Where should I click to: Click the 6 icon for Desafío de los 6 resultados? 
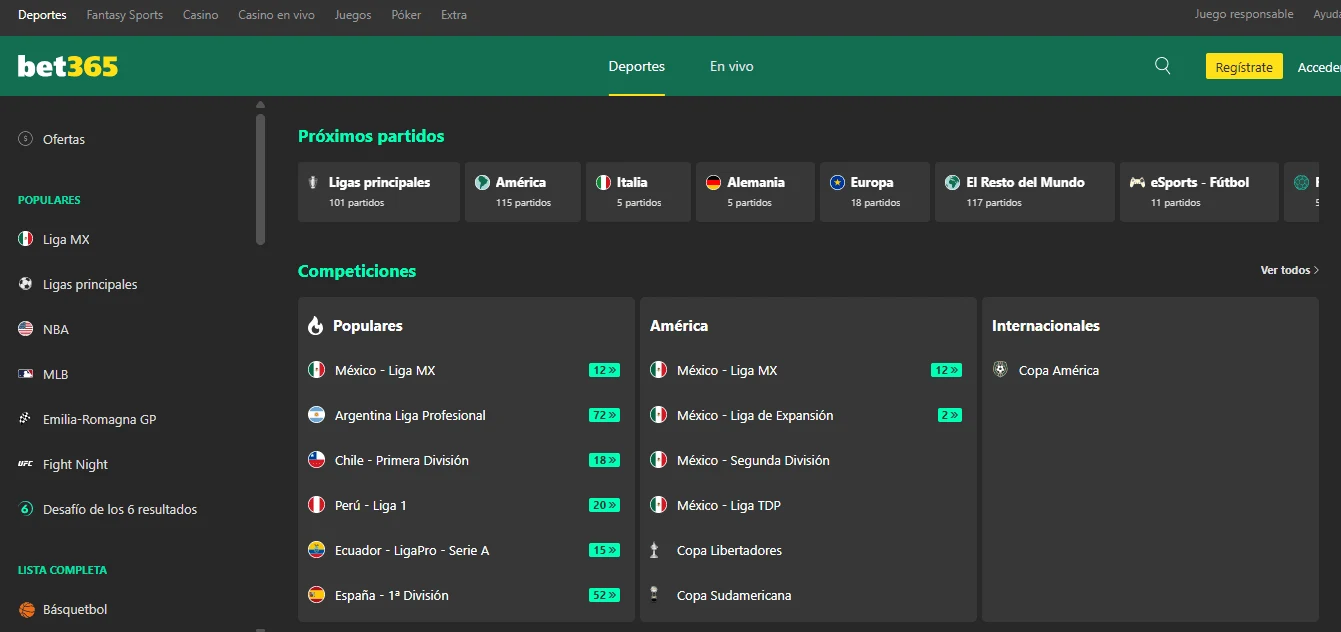click(x=26, y=509)
